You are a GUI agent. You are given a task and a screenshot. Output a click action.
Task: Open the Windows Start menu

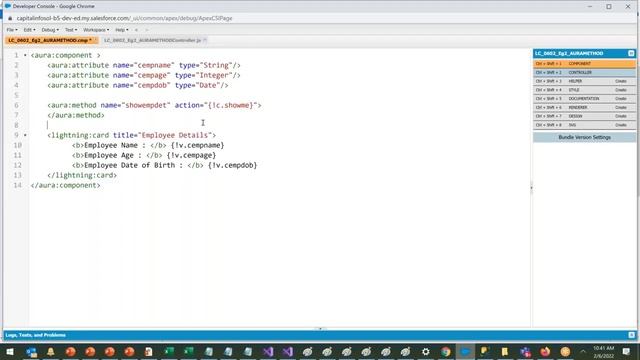point(10,351)
